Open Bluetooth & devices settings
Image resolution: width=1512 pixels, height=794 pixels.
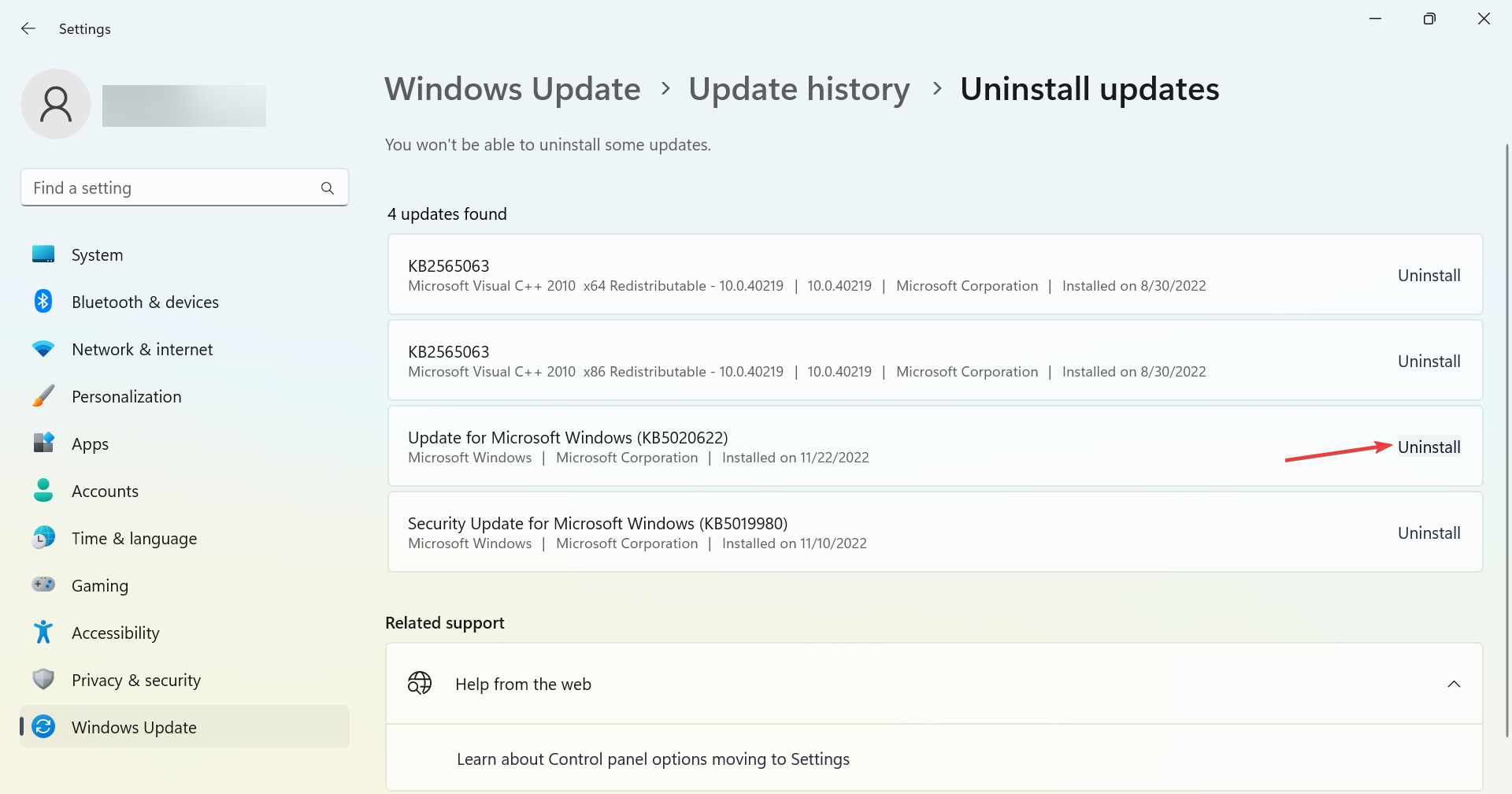[184, 302]
